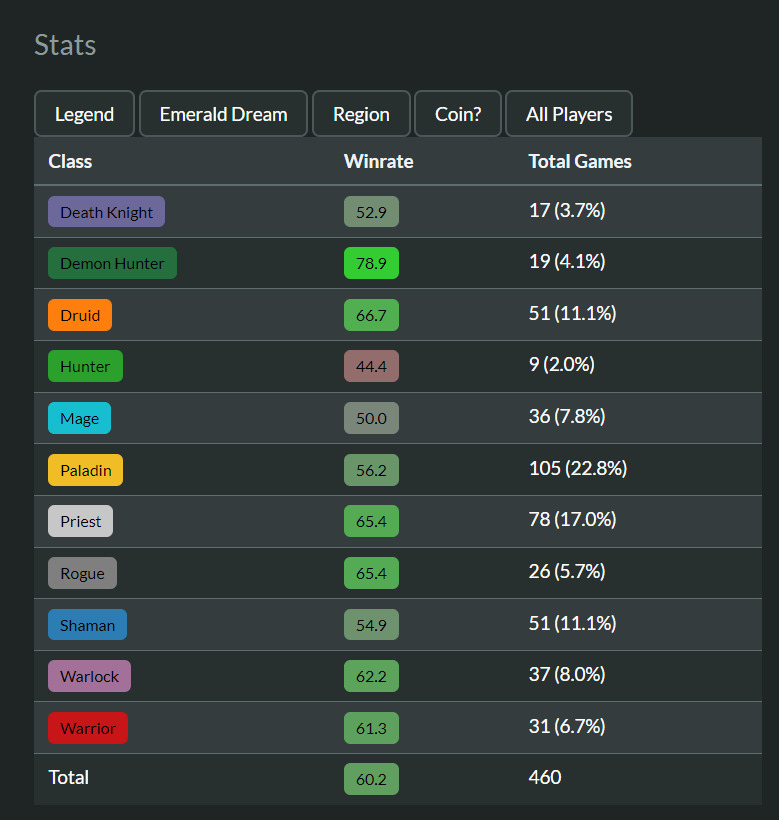
Task: Choose the Mage class badge
Action: point(79,418)
